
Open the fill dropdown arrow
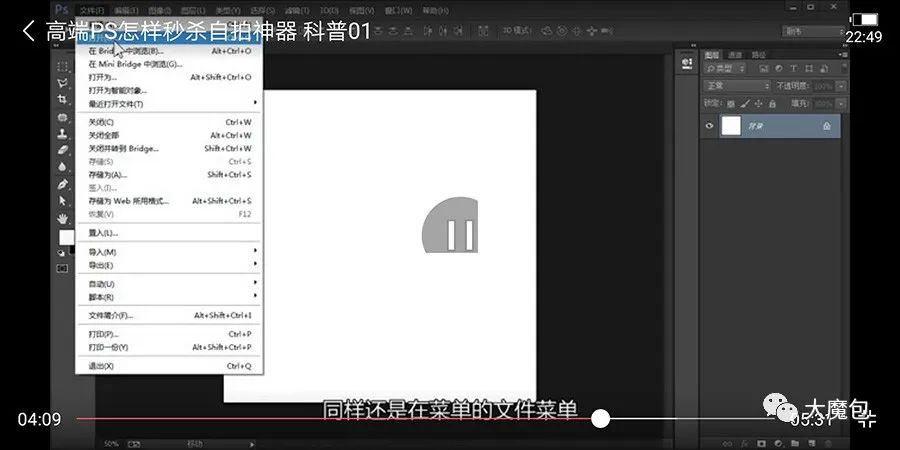pos(841,104)
